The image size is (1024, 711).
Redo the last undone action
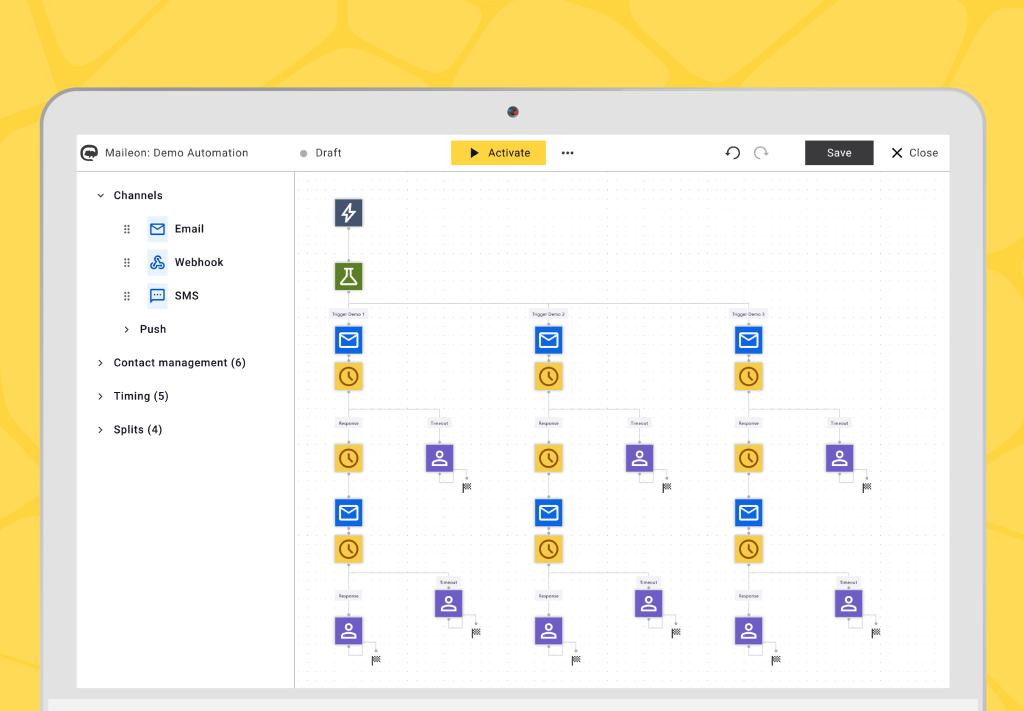point(760,153)
